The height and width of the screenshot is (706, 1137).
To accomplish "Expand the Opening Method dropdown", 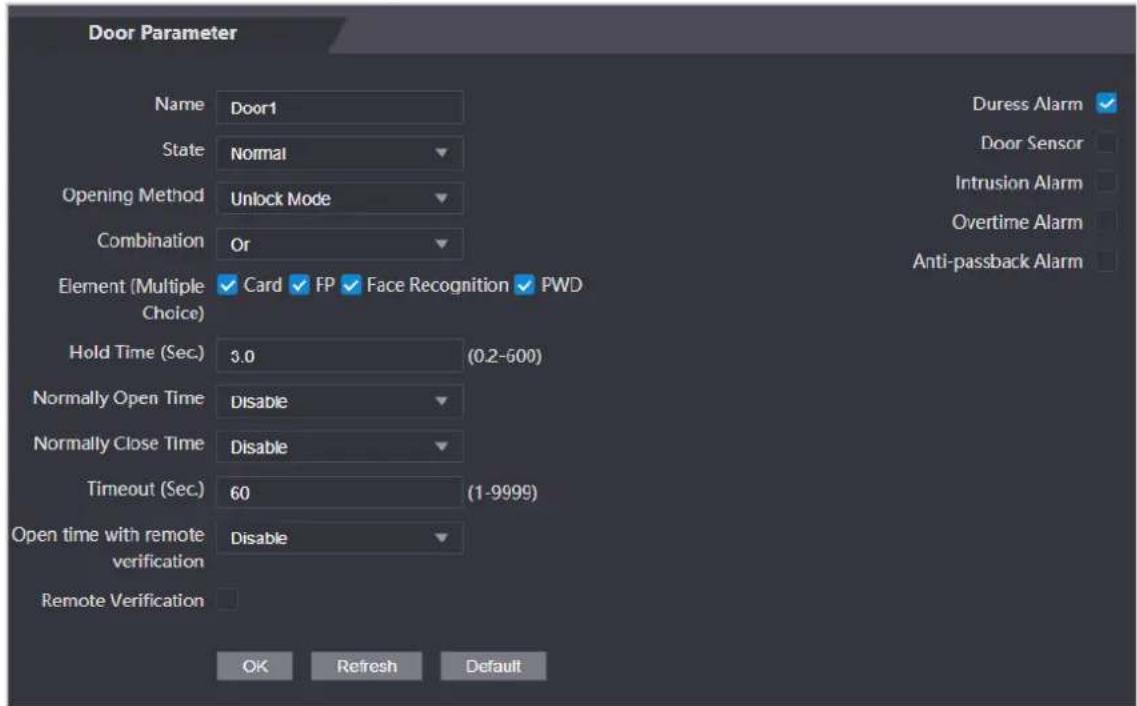I will pyautogui.click(x=339, y=199).
